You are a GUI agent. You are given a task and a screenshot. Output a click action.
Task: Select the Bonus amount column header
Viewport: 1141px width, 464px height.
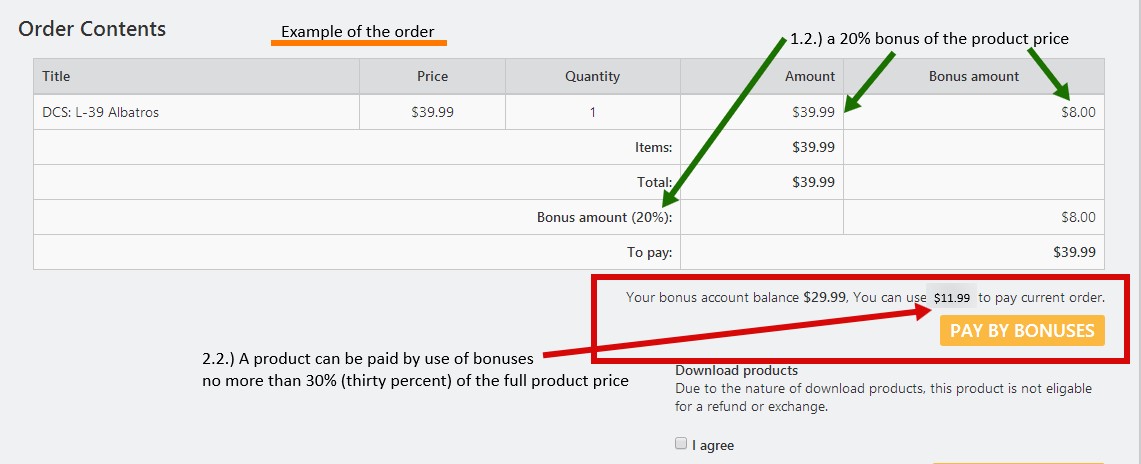click(973, 76)
